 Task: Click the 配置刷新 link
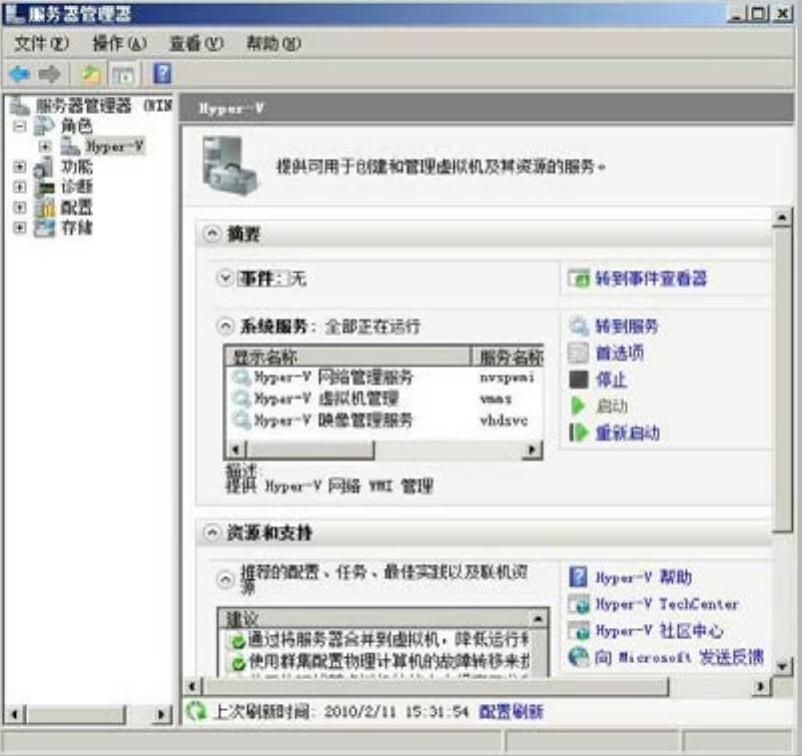coord(510,711)
